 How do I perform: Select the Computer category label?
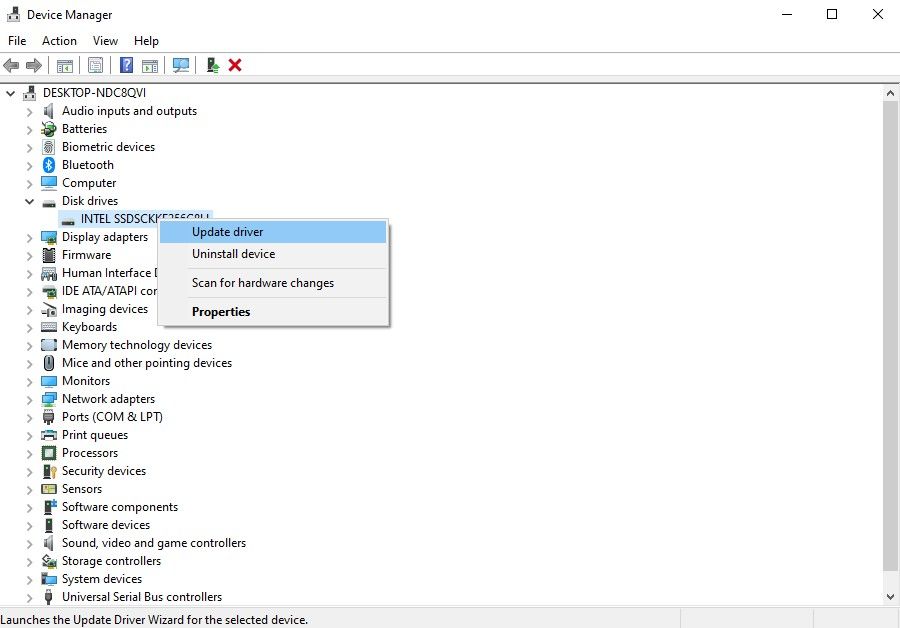[x=89, y=183]
